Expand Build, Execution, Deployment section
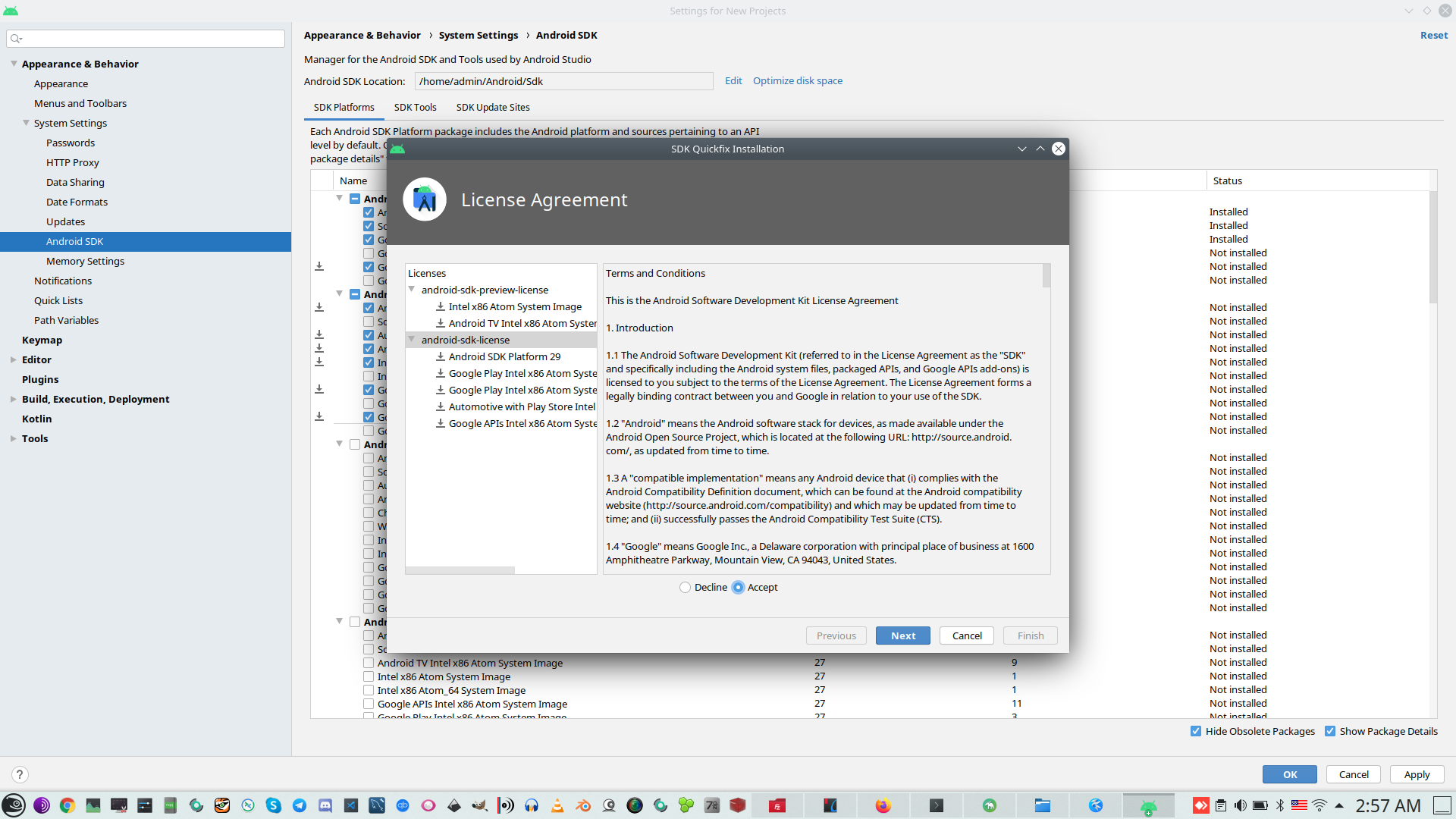Screen dimensions: 1456x819 click(x=13, y=400)
